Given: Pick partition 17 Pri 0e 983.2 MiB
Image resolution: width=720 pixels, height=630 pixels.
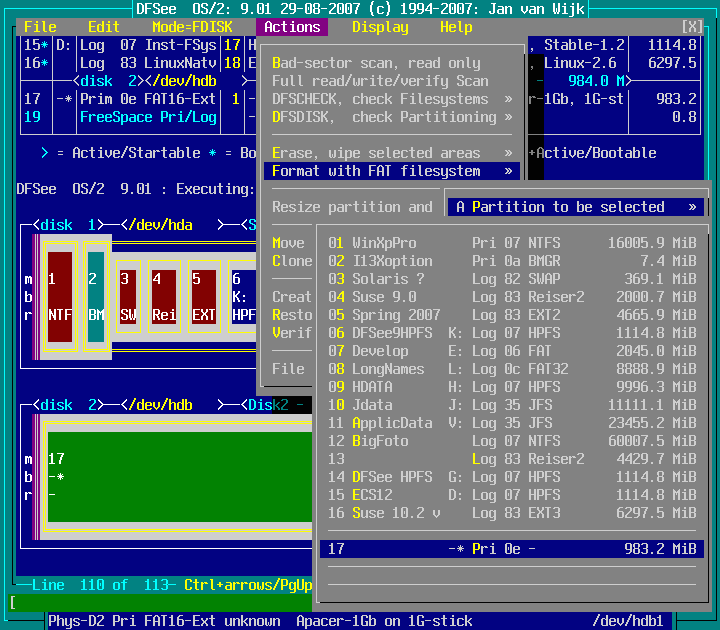Looking at the screenshot, I should tap(511, 549).
